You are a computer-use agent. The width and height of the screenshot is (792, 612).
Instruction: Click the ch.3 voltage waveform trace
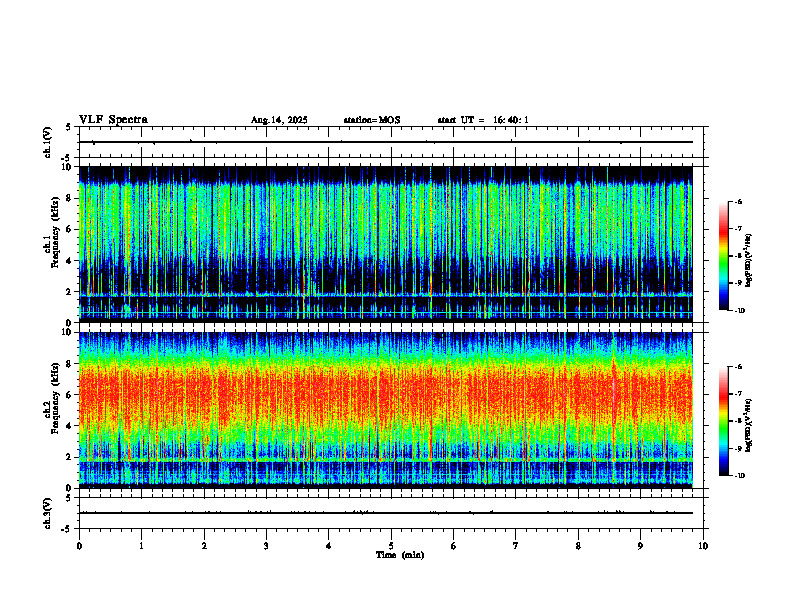pos(385,513)
